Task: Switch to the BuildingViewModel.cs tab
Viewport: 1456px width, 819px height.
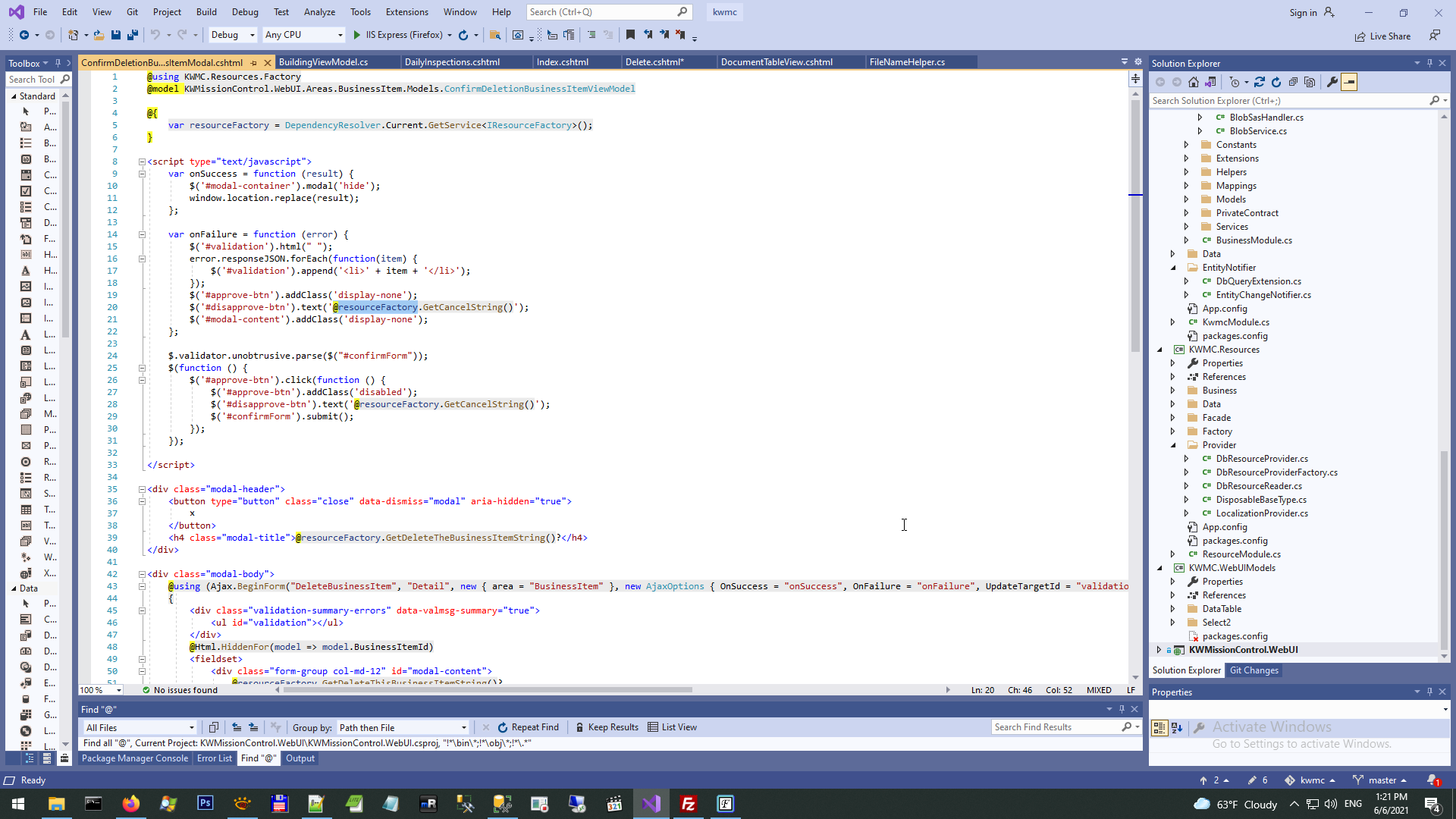Action: click(323, 62)
